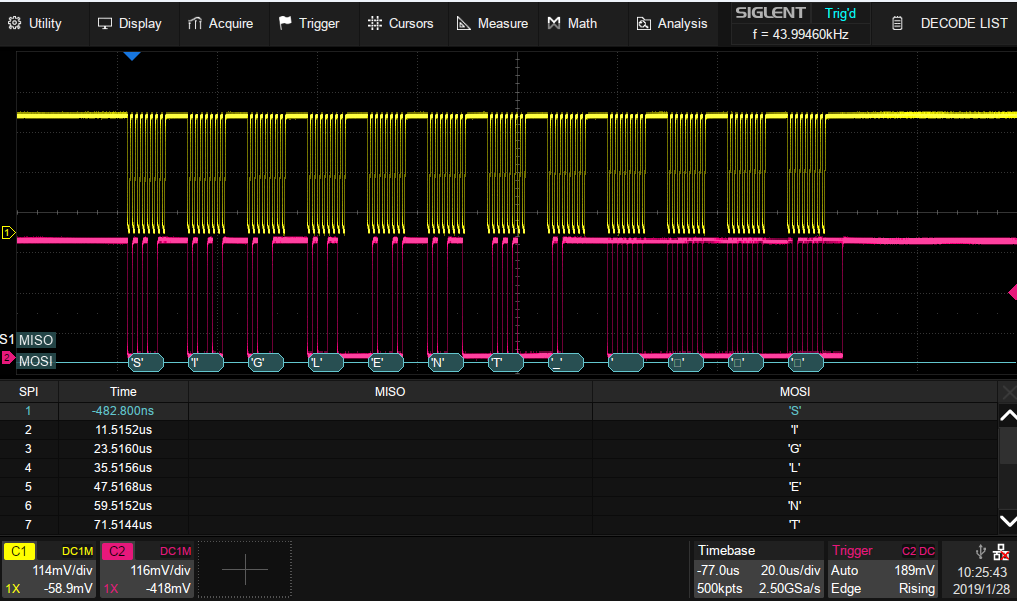
Task: Open the Math functions icon
Action: pyautogui.click(x=554, y=23)
